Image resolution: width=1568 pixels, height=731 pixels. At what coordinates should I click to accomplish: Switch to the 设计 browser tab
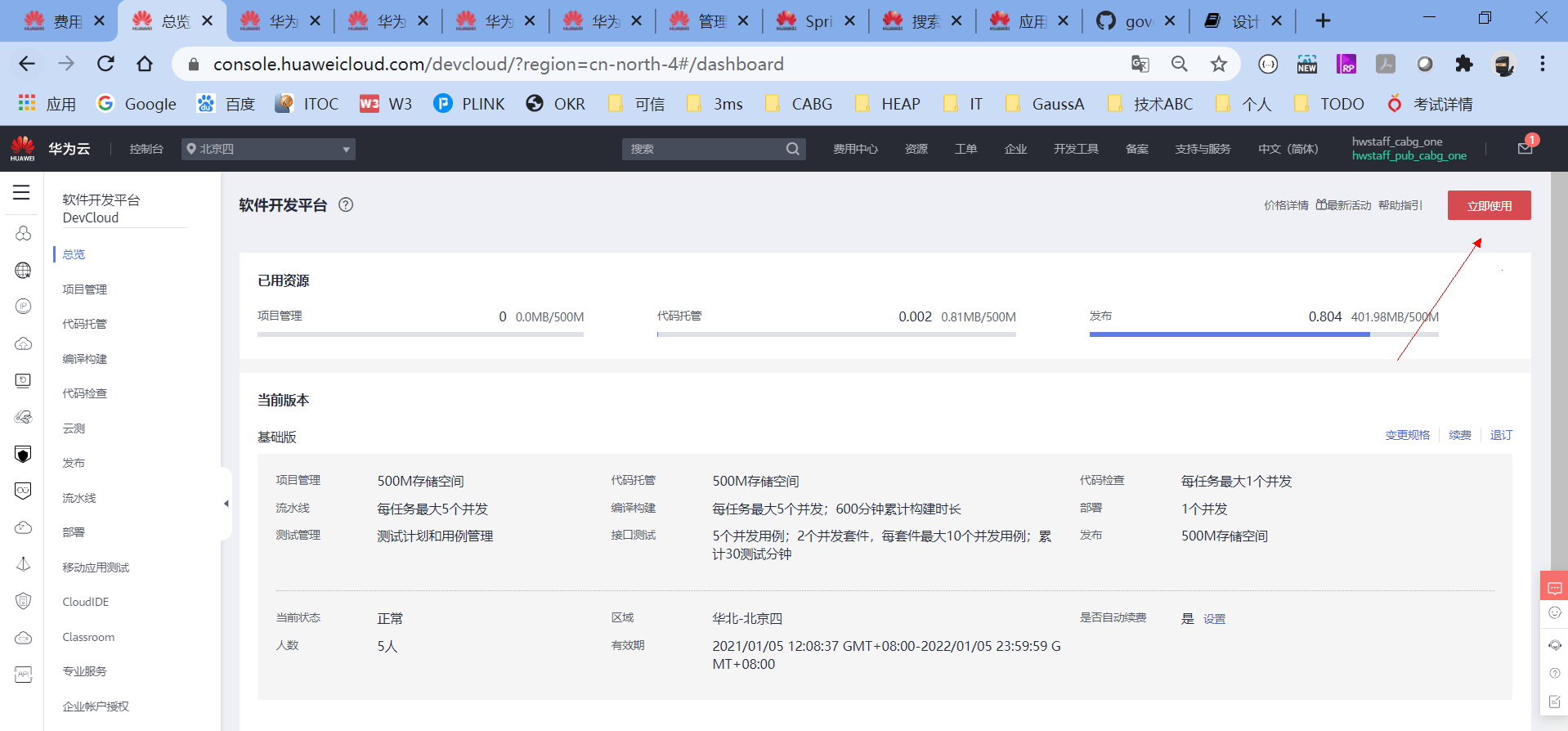1241,21
